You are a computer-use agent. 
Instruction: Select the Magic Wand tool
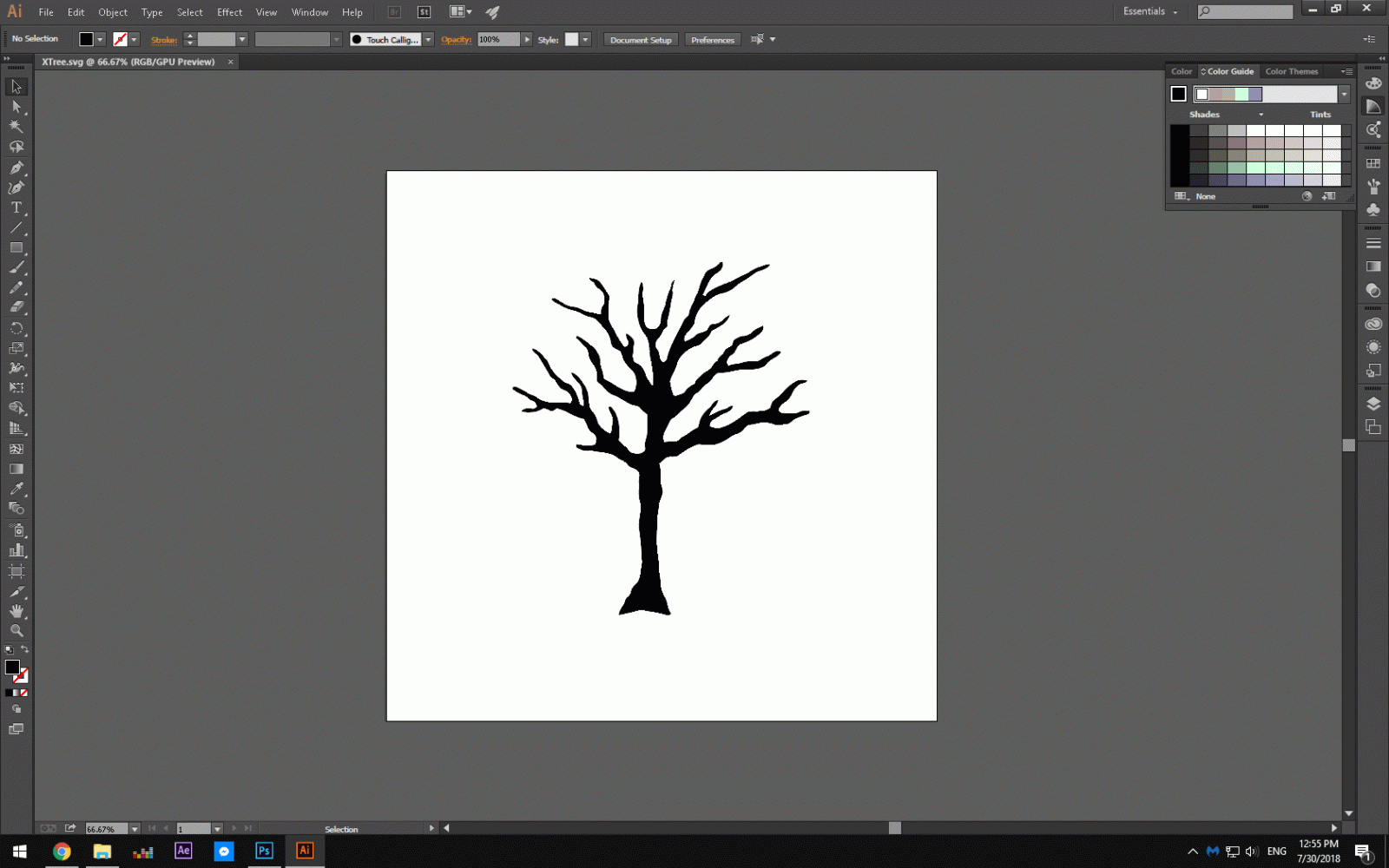(16, 127)
